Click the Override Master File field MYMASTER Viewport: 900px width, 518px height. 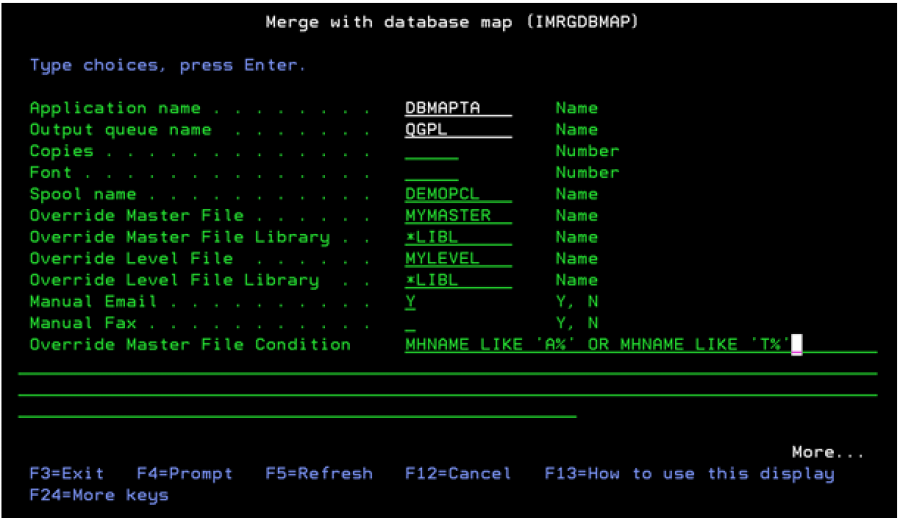pyautogui.click(x=457, y=216)
